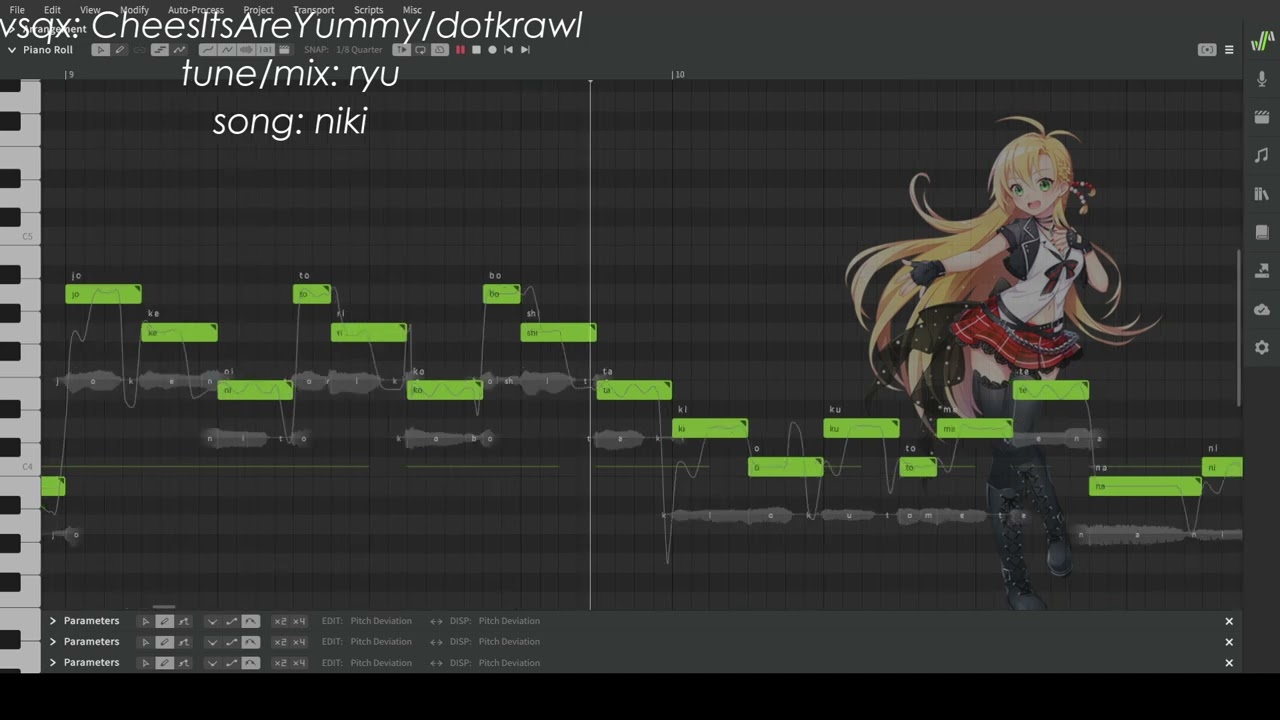
Task: Open the Auto-Process menu
Action: coord(196,10)
